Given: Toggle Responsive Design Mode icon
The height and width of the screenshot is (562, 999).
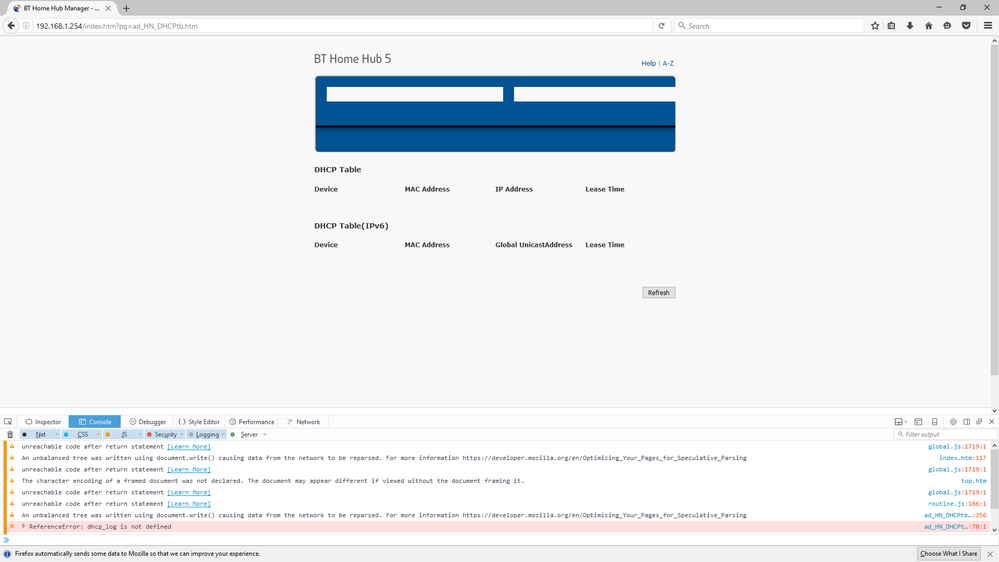Looking at the screenshot, I should (x=935, y=422).
